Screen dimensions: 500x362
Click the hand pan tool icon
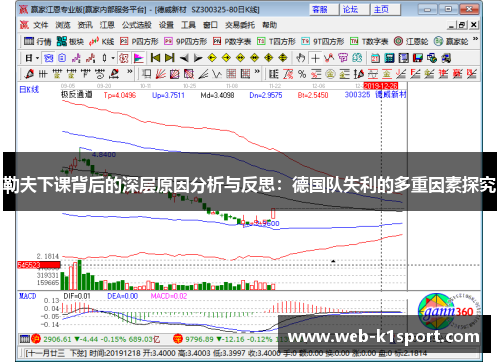click(x=301, y=58)
